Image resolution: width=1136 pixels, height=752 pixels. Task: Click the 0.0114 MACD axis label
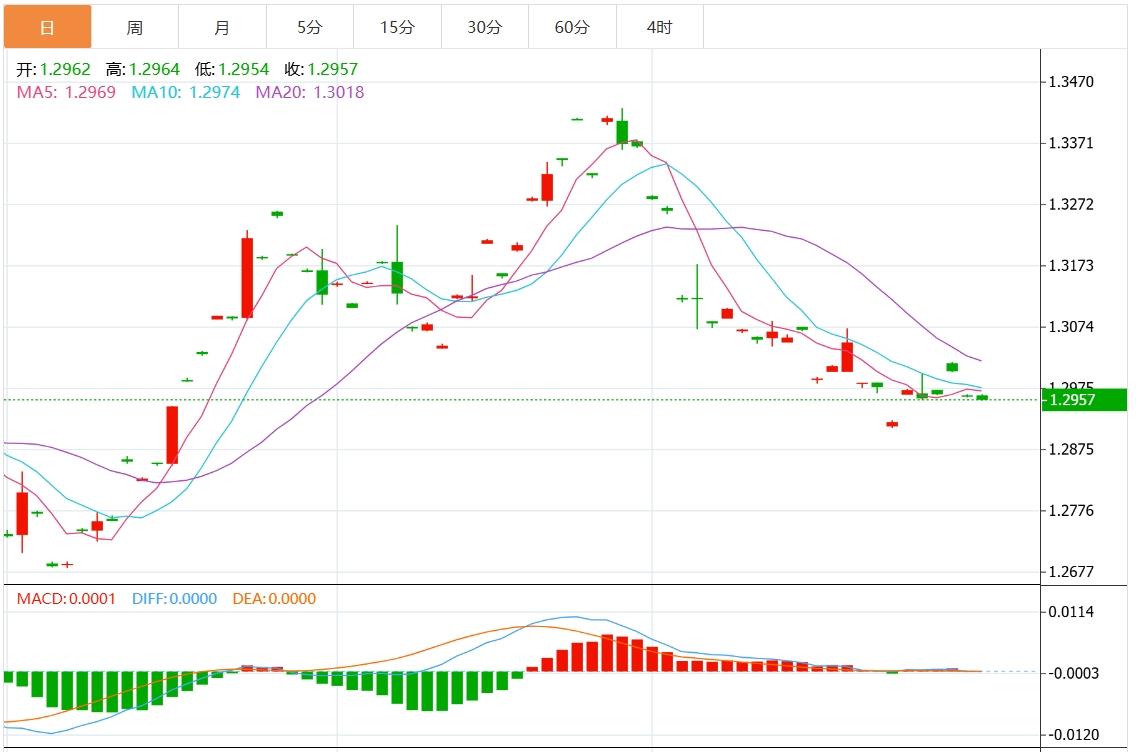1072,612
